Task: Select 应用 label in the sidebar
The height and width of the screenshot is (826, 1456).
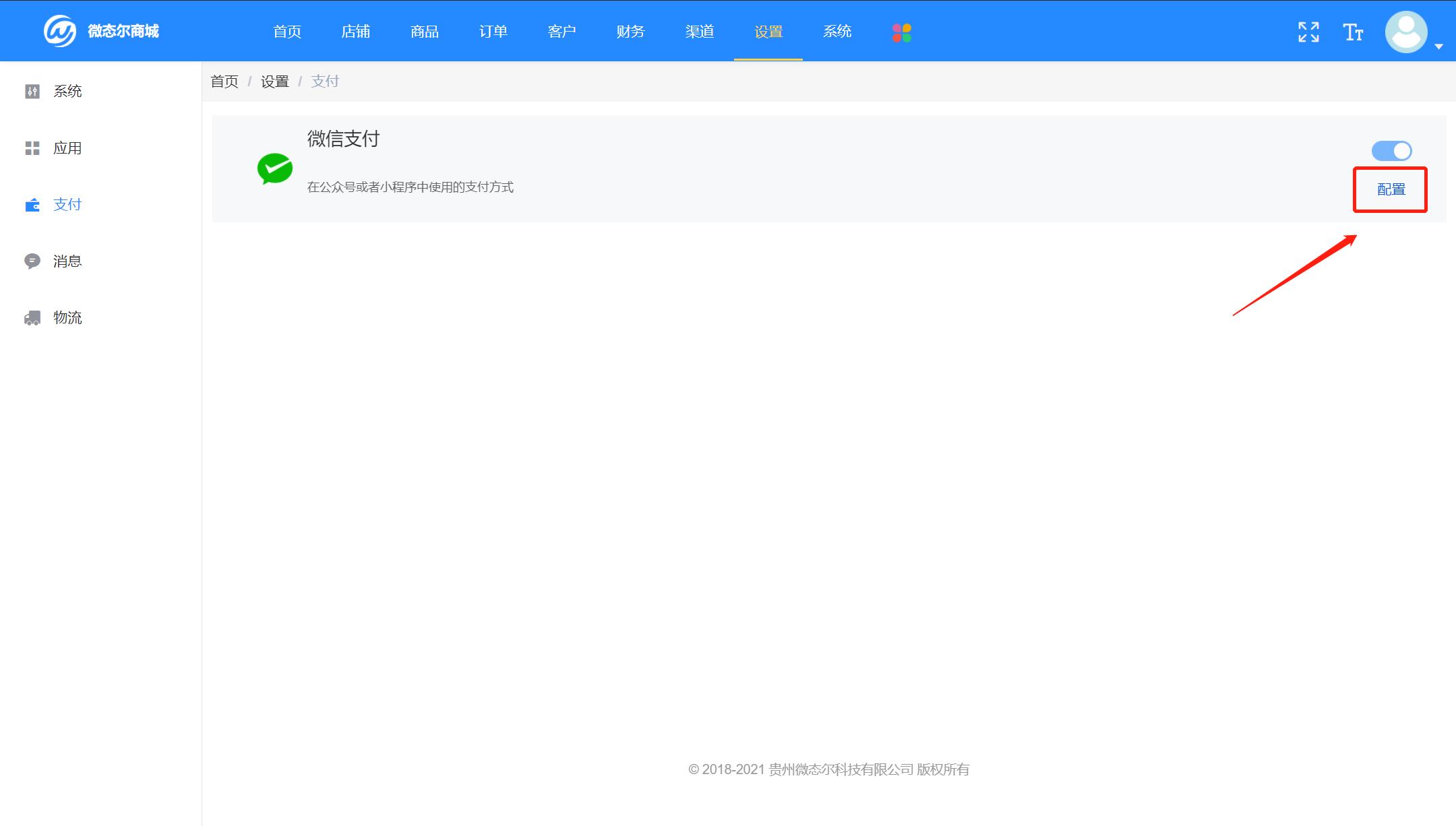Action: tap(67, 148)
